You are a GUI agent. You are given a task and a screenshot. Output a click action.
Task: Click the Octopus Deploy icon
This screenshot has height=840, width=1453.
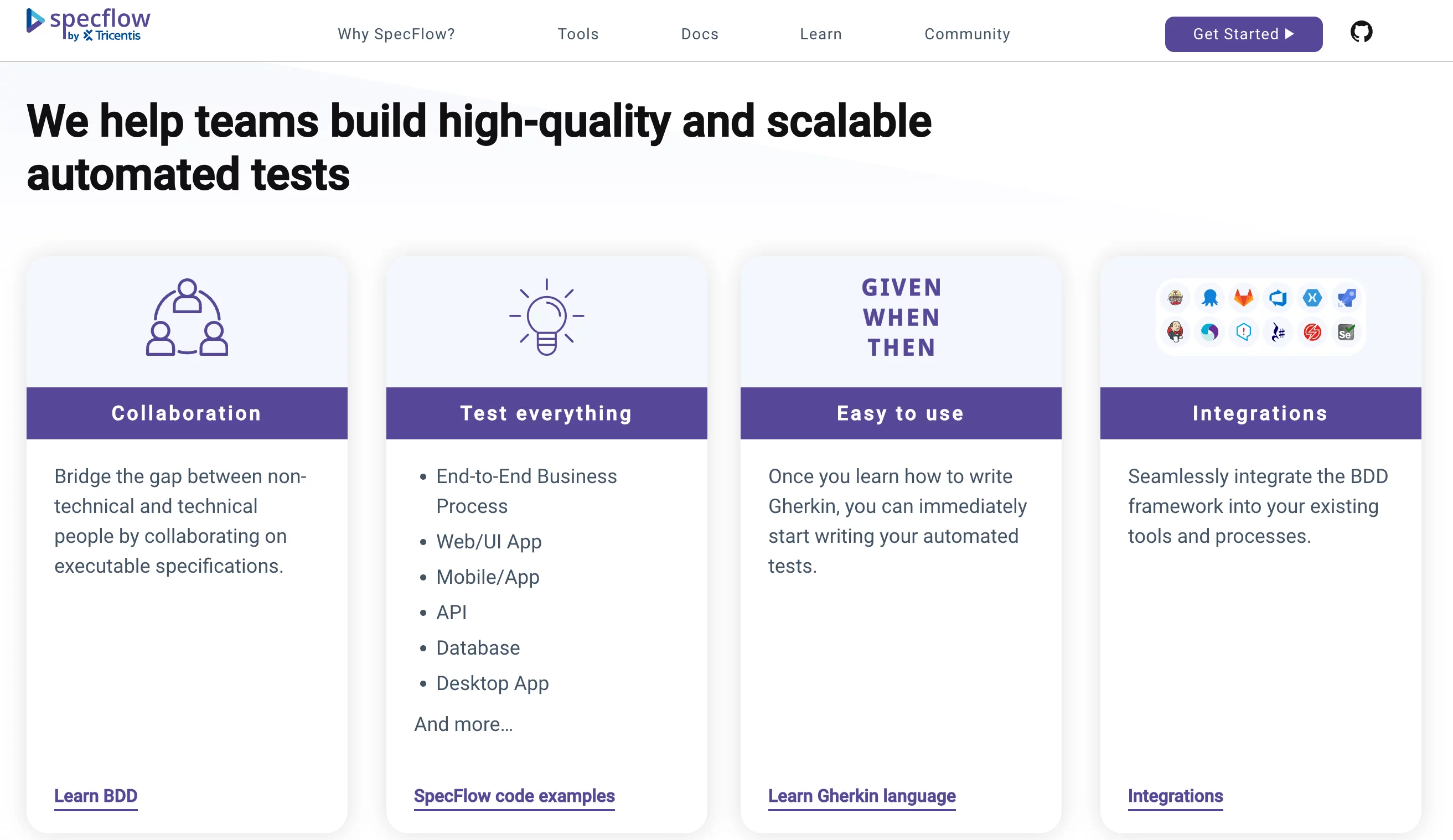click(1209, 298)
